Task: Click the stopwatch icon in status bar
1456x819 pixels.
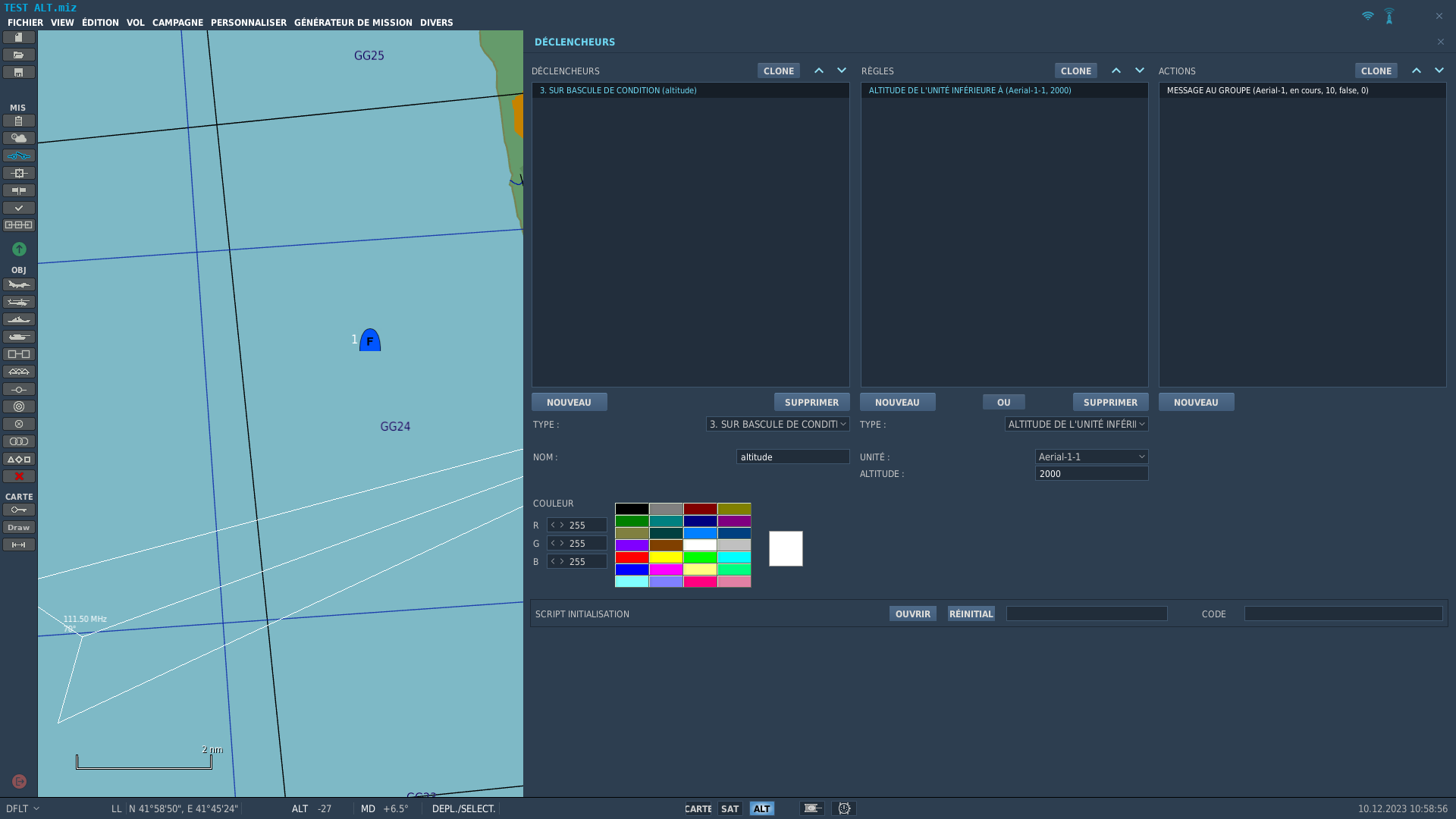Action: coord(844,808)
